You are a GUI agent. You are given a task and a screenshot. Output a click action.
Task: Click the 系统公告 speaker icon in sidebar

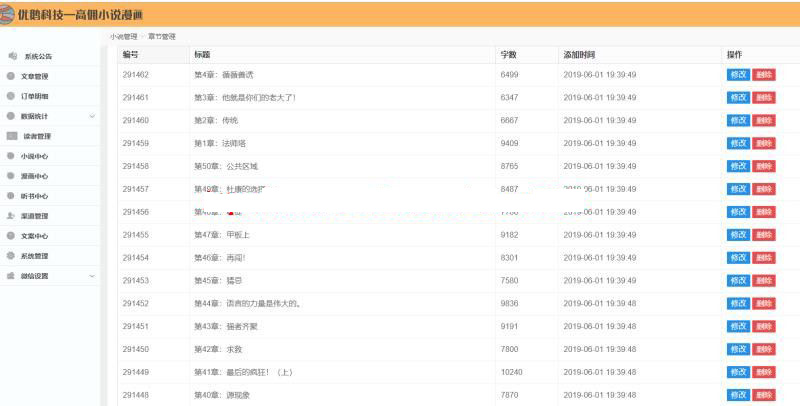[x=12, y=56]
